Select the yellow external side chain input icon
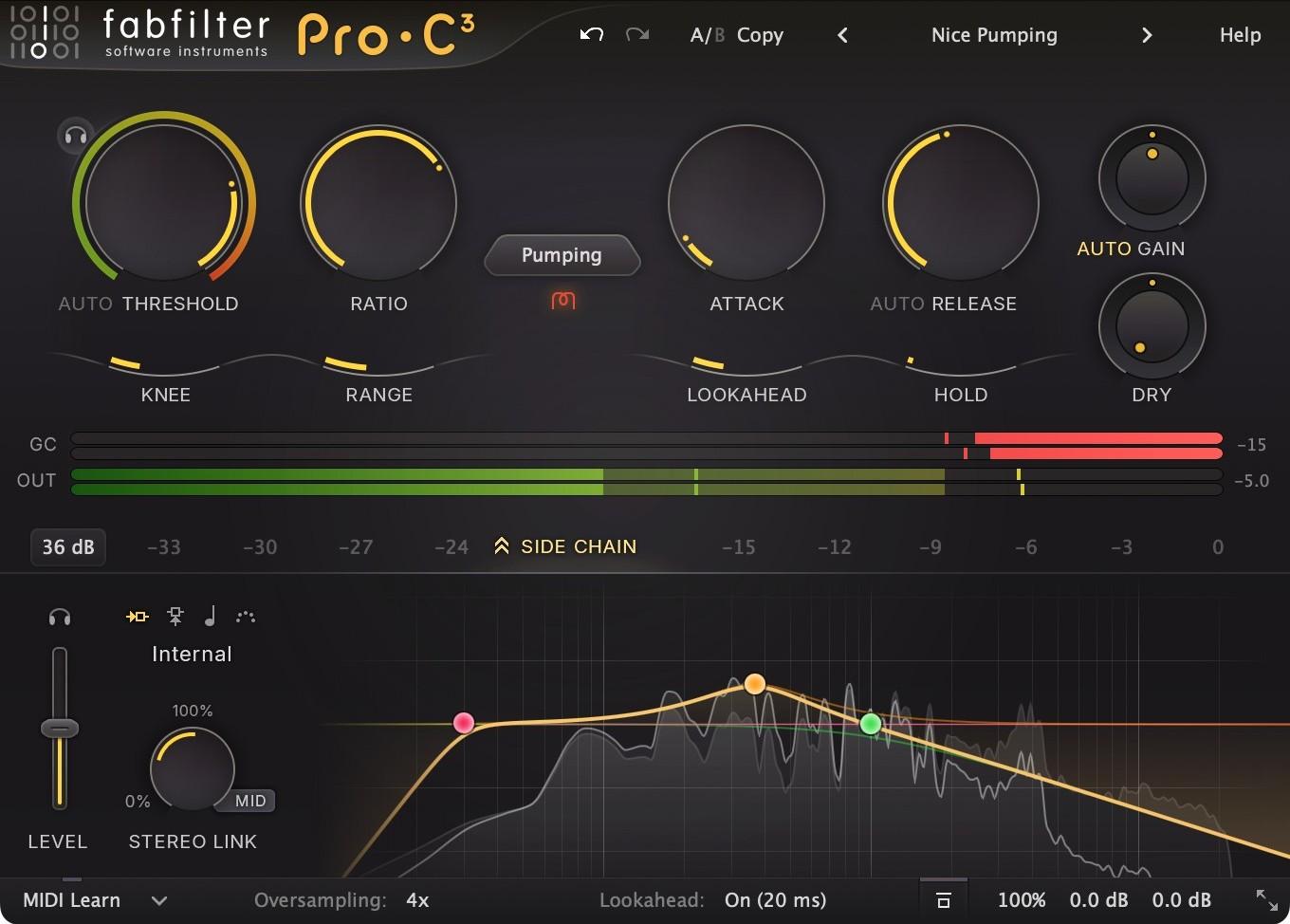The height and width of the screenshot is (924, 1290). [x=136, y=616]
